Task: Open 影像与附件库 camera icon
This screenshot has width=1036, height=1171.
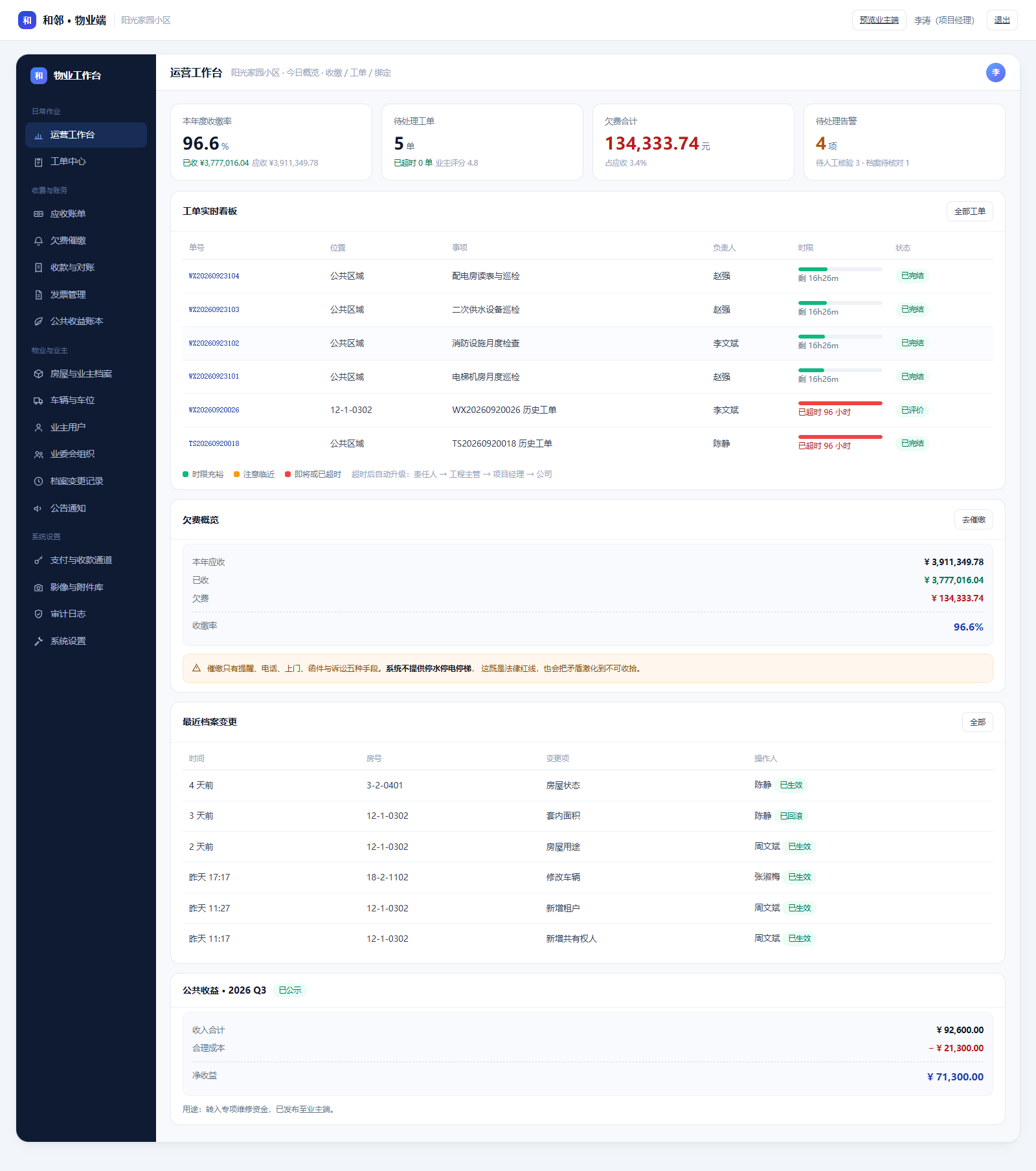Action: click(38, 588)
